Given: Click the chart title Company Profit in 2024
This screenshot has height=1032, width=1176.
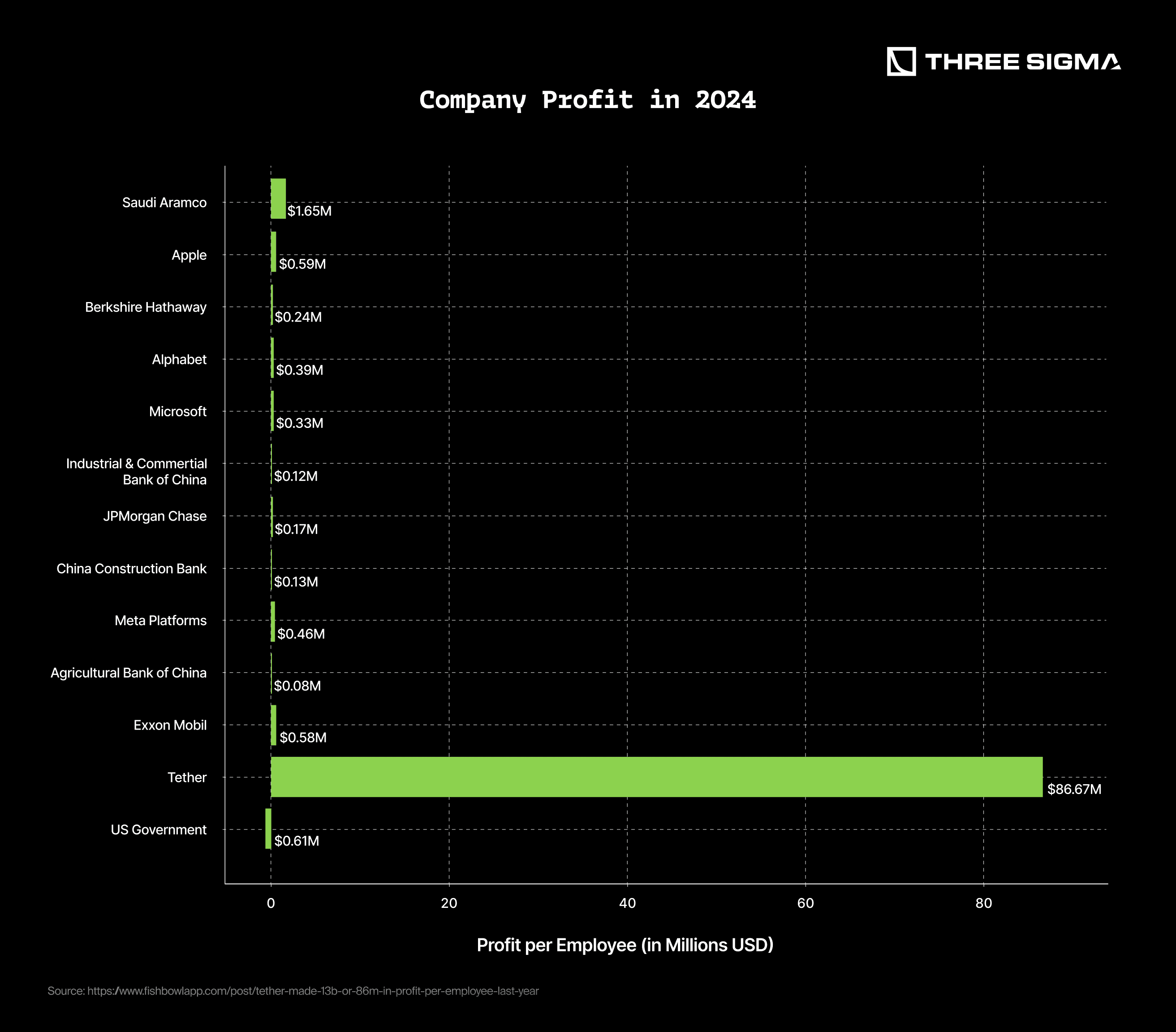Looking at the screenshot, I should [x=587, y=100].
